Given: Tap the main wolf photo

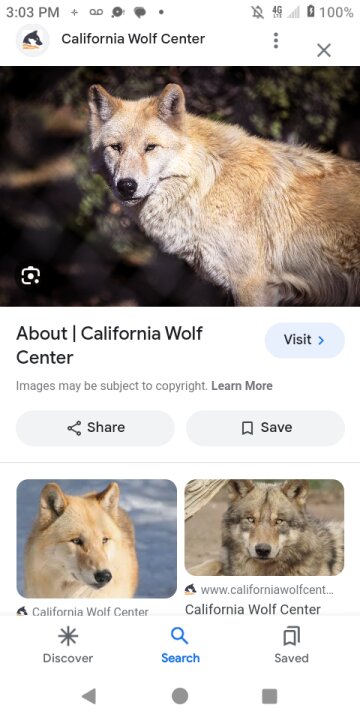Looking at the screenshot, I should click(x=180, y=186).
